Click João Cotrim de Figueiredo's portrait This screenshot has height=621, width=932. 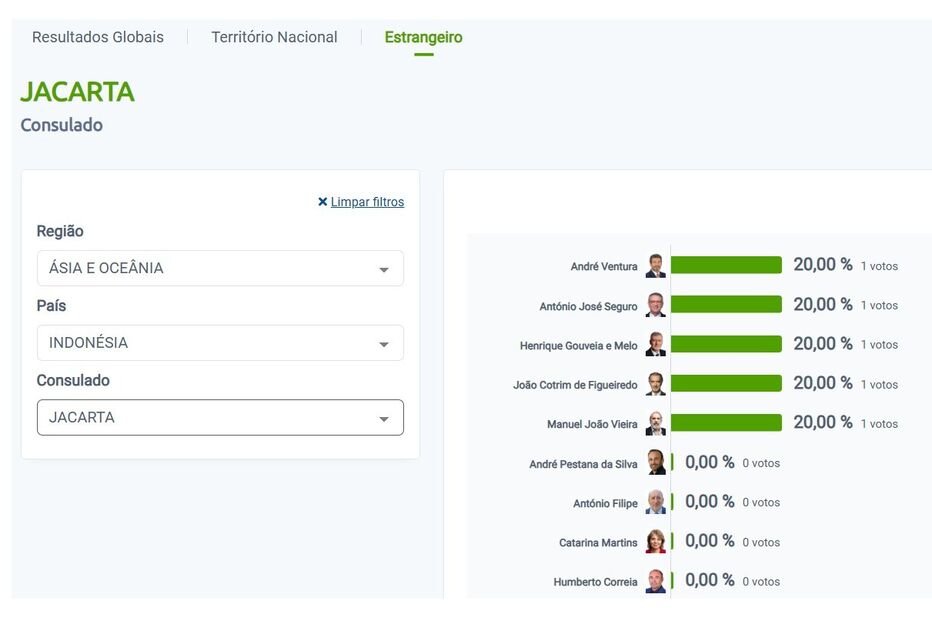[655, 384]
